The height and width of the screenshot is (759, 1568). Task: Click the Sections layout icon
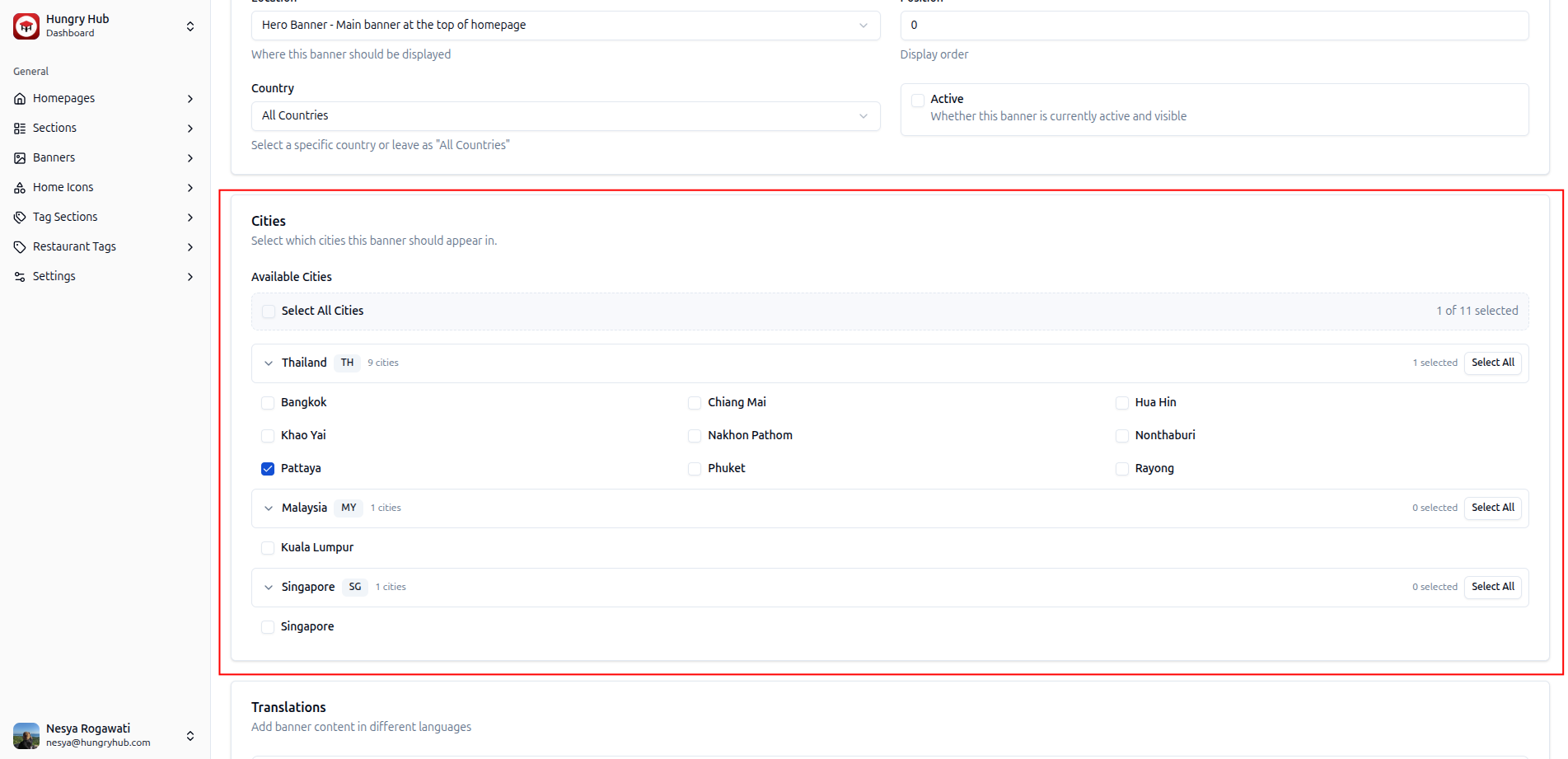pos(20,129)
